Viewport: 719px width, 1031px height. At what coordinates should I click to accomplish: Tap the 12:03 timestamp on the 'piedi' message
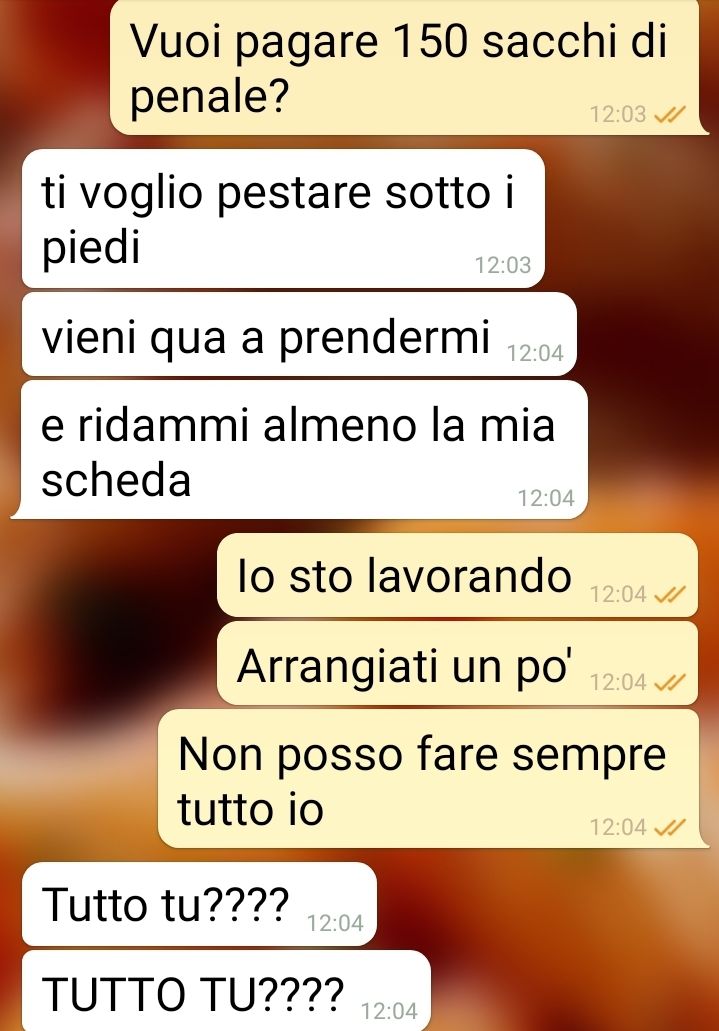(x=503, y=265)
